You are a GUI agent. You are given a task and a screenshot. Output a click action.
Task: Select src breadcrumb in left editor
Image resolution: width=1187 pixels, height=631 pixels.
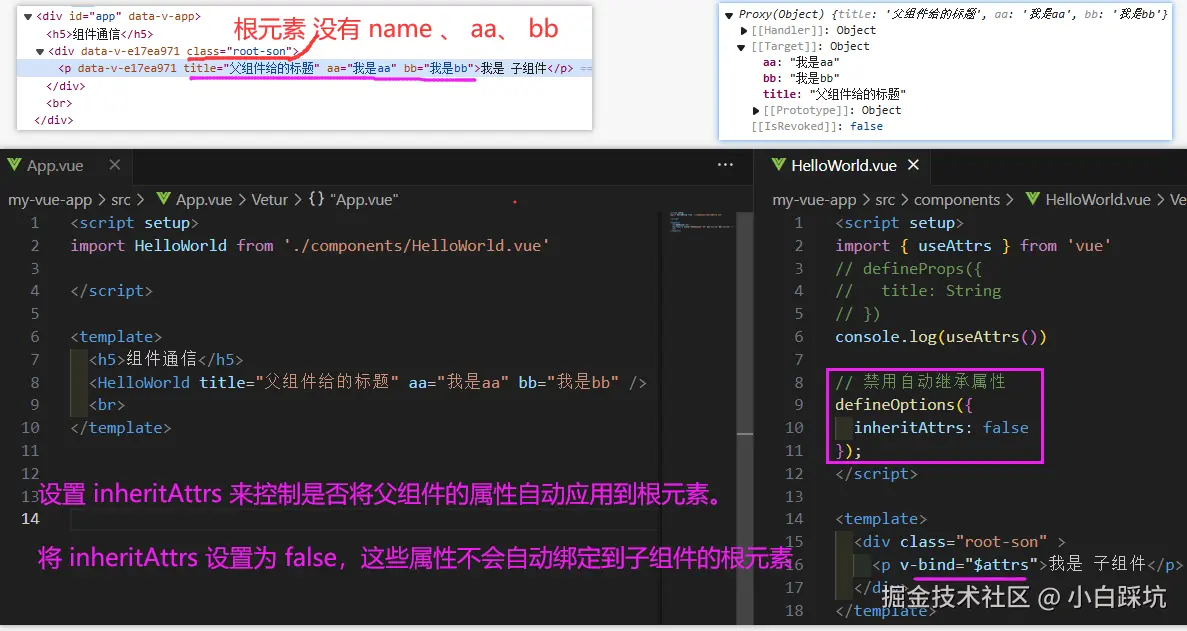(121, 200)
